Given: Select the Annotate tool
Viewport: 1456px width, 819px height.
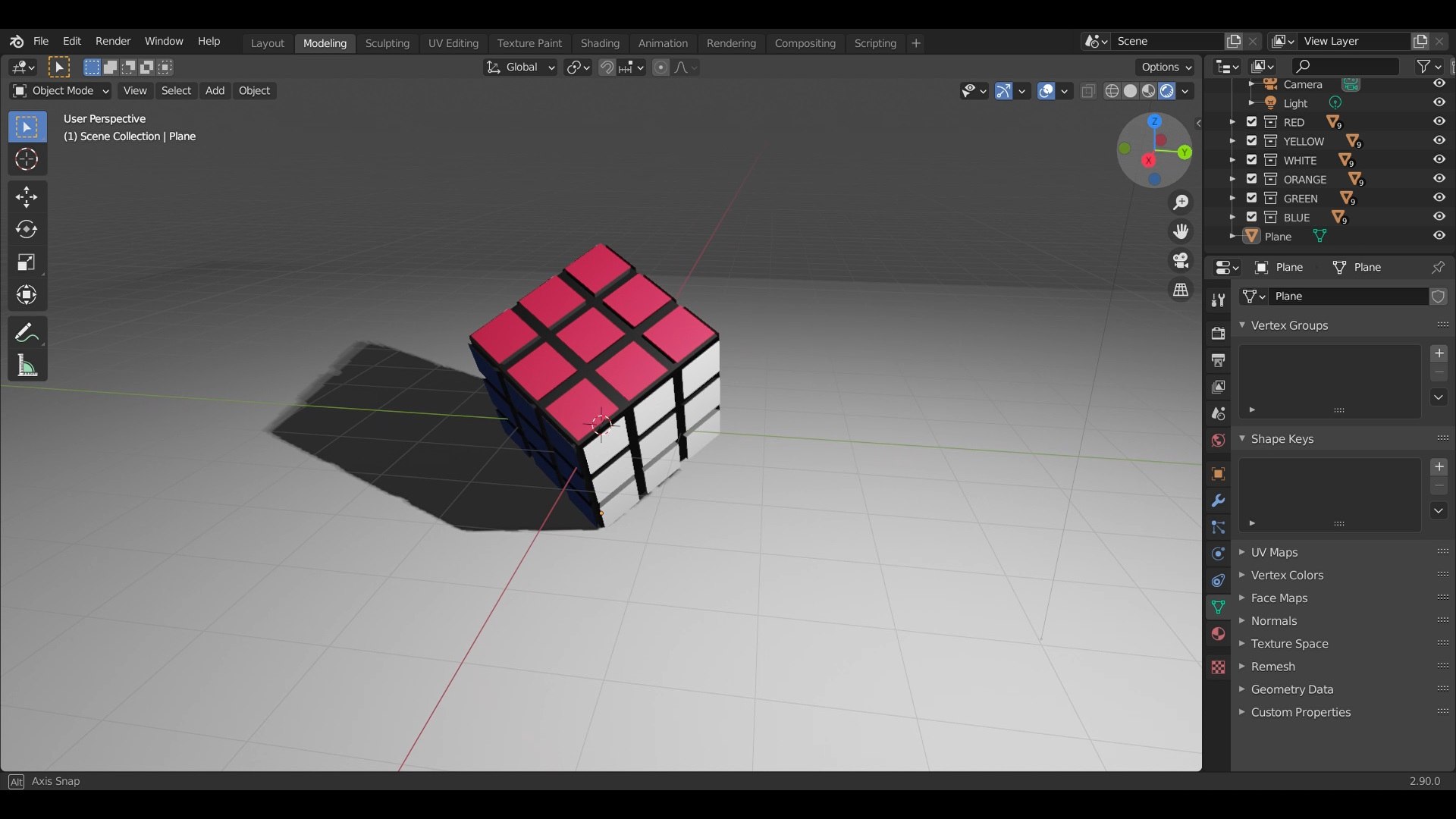Looking at the screenshot, I should coord(27,333).
